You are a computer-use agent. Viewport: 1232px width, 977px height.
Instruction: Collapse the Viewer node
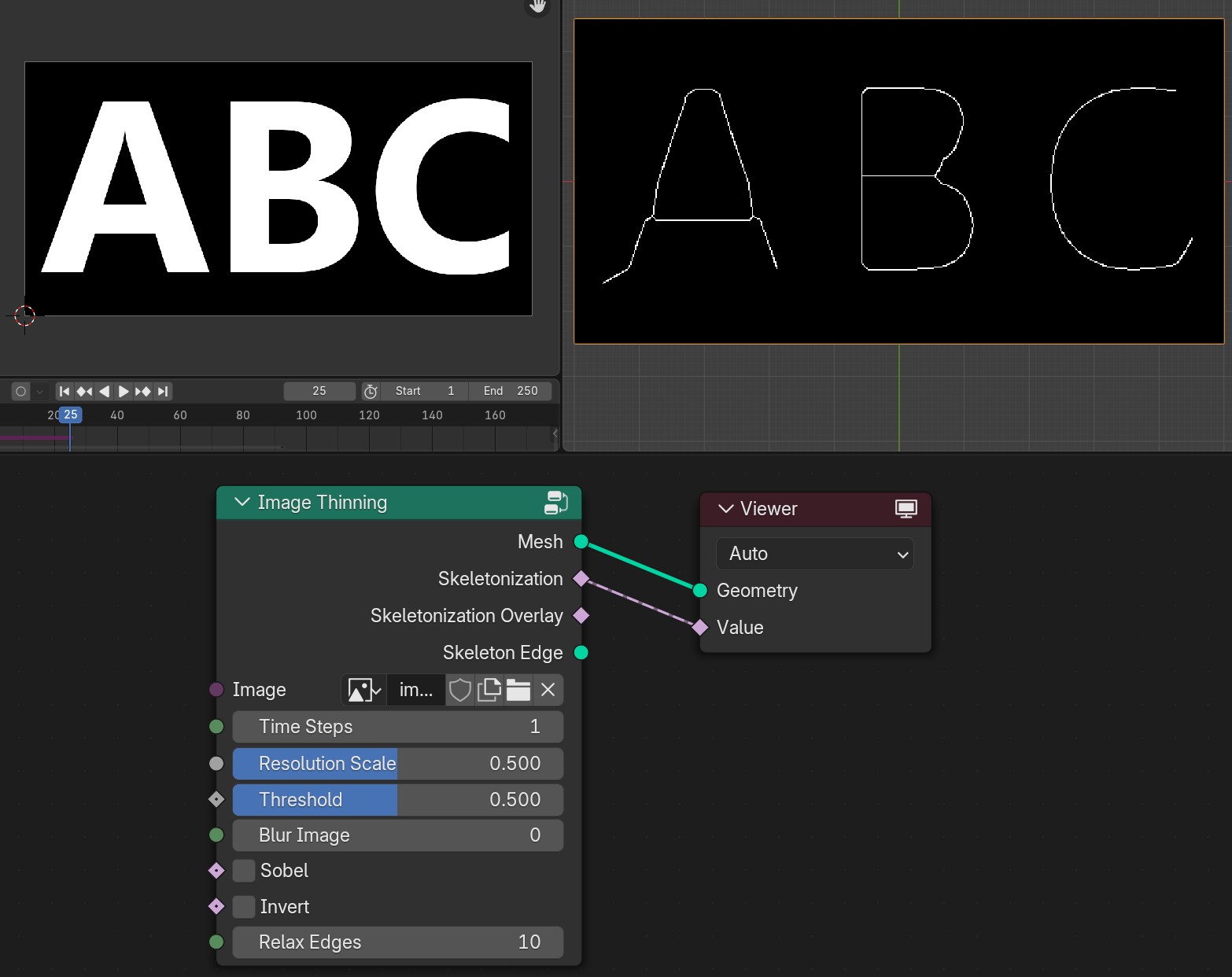click(x=725, y=509)
